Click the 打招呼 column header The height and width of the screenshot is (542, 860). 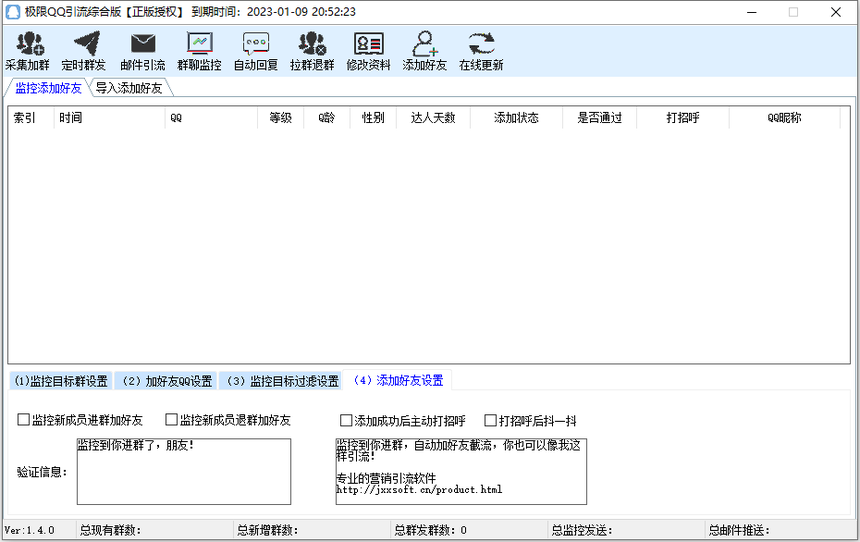[683, 117]
